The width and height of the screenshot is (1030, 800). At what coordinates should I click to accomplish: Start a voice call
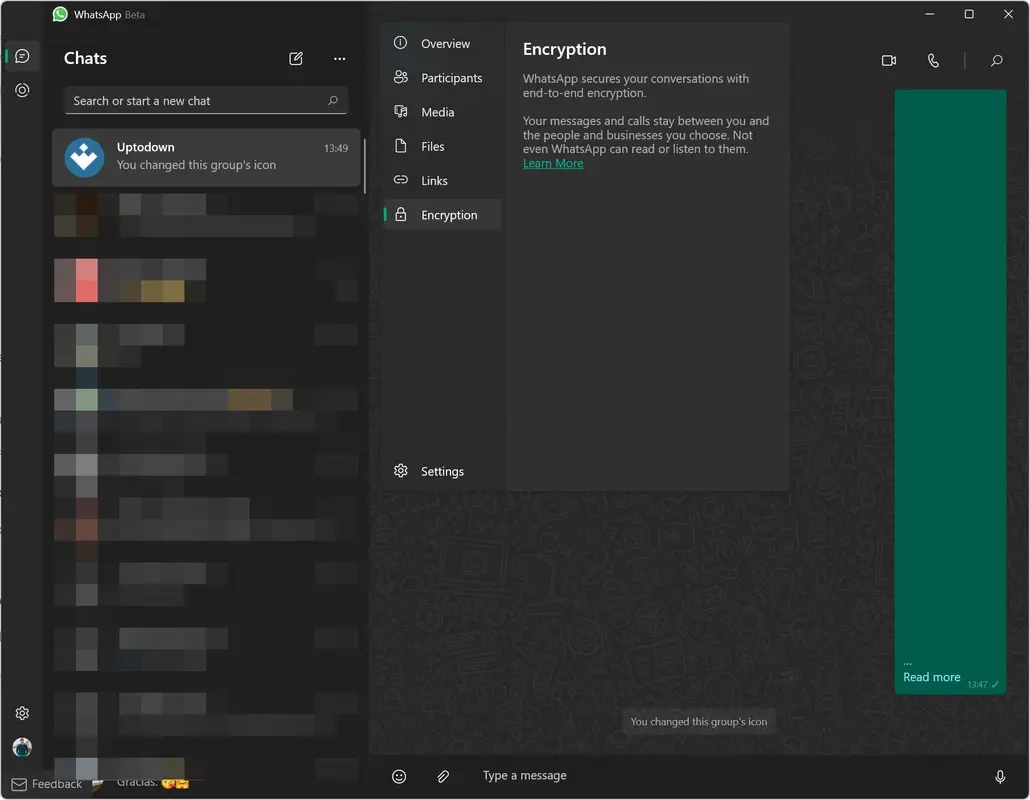point(933,60)
